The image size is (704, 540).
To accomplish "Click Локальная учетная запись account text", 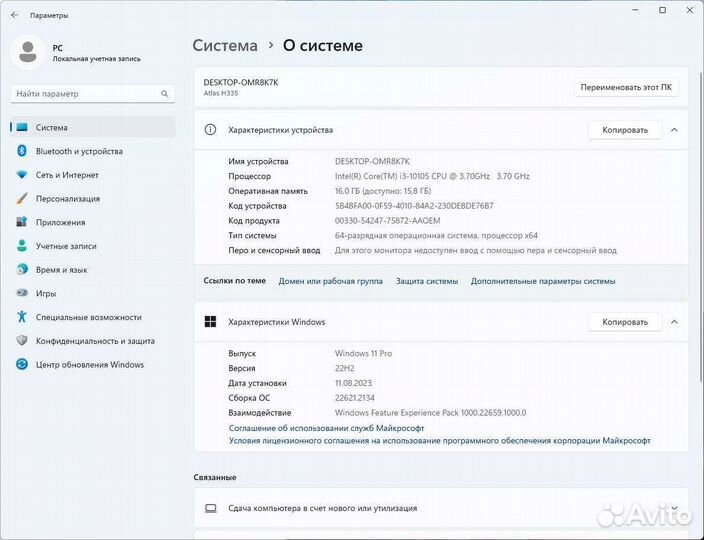I will point(97,59).
